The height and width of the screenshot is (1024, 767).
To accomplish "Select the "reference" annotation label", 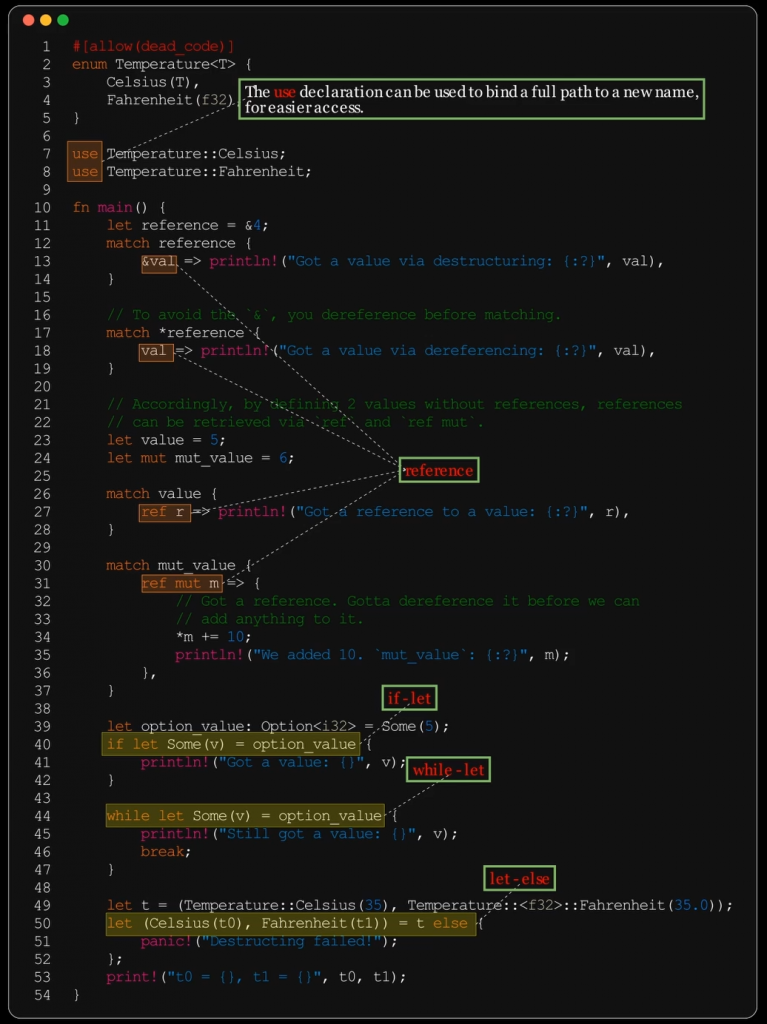I will tap(438, 470).
